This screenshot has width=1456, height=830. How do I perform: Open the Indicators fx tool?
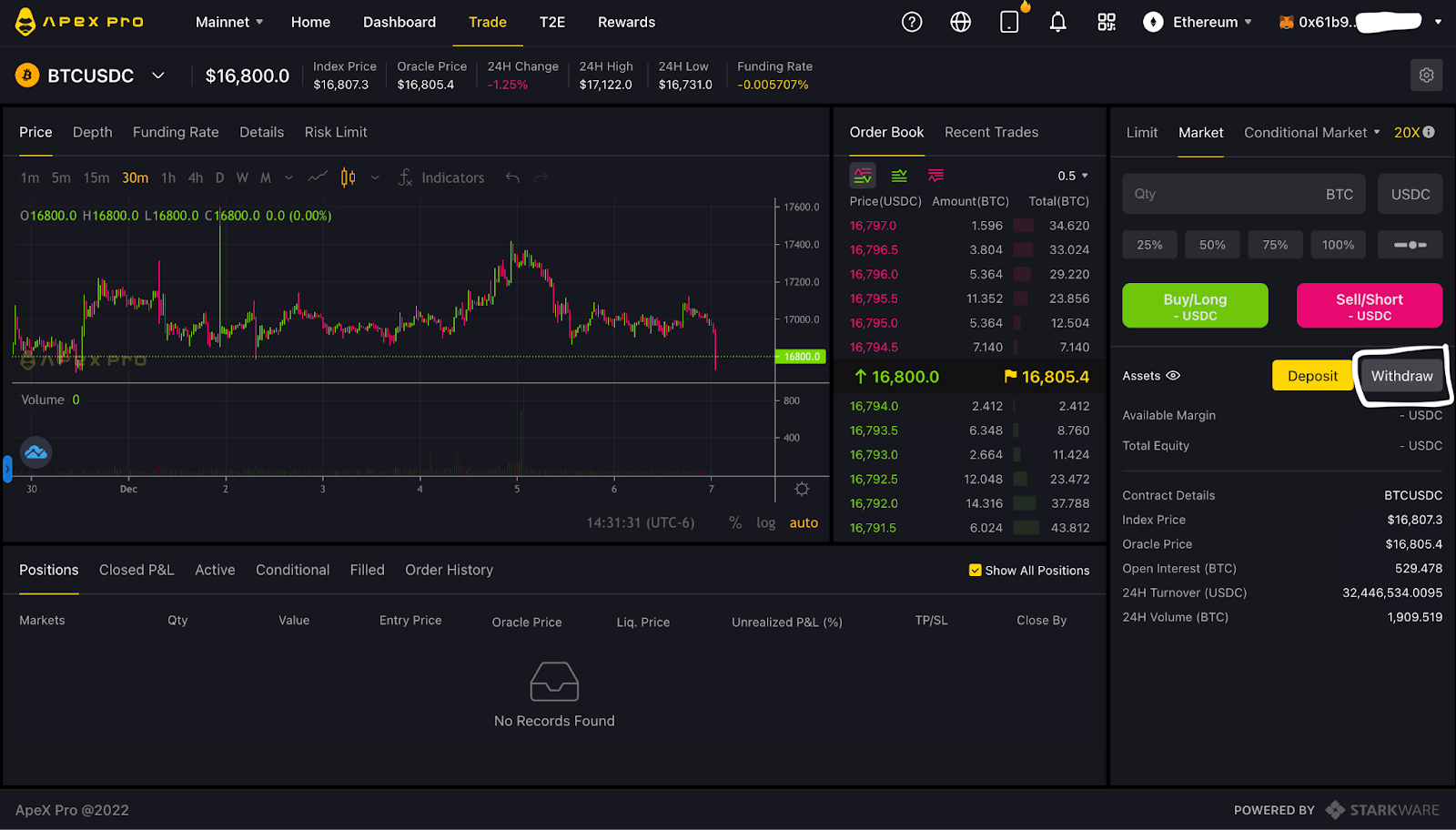(441, 177)
